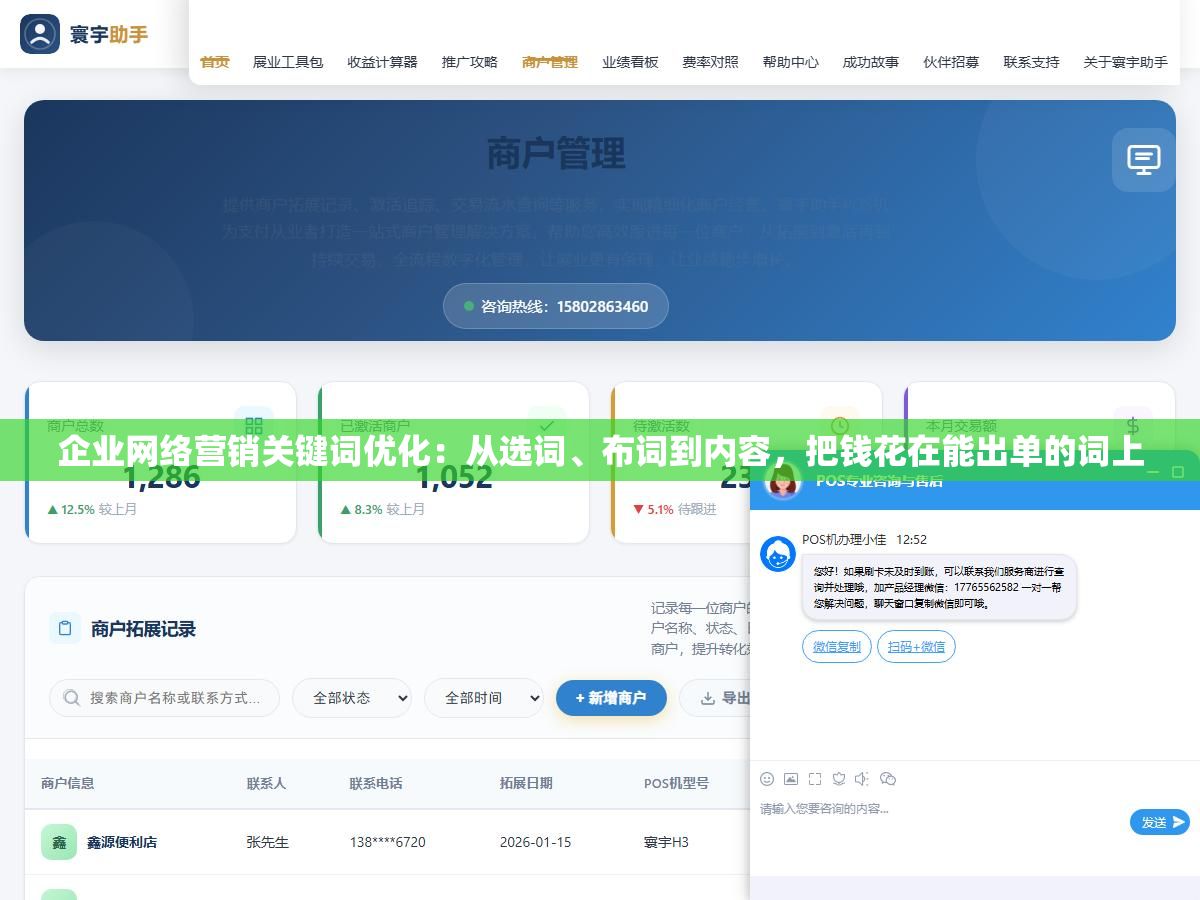
Task: Click POS机办理小佳 agent avatar
Action: click(778, 554)
